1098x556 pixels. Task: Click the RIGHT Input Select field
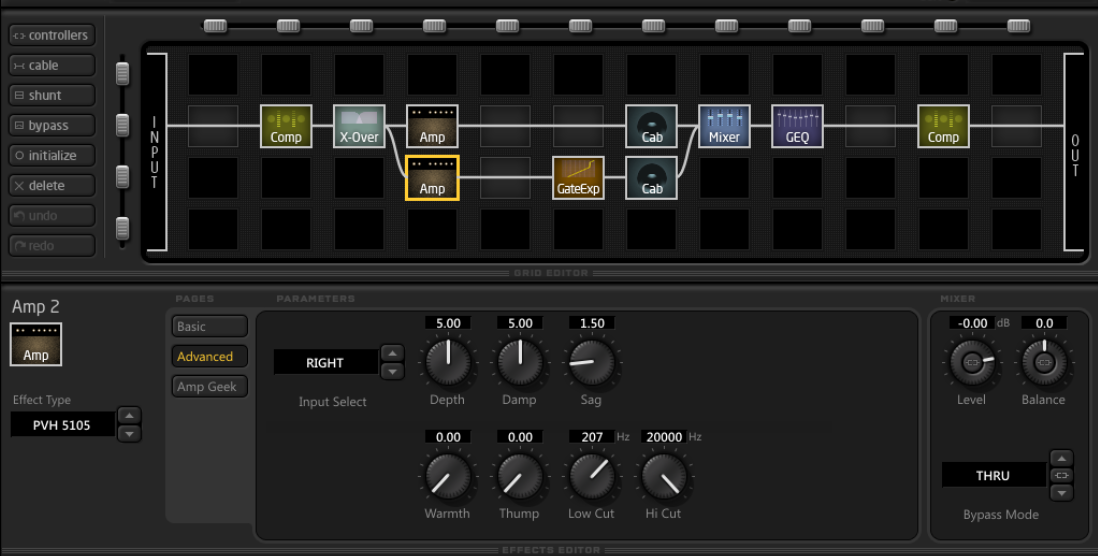pyautogui.click(x=326, y=363)
